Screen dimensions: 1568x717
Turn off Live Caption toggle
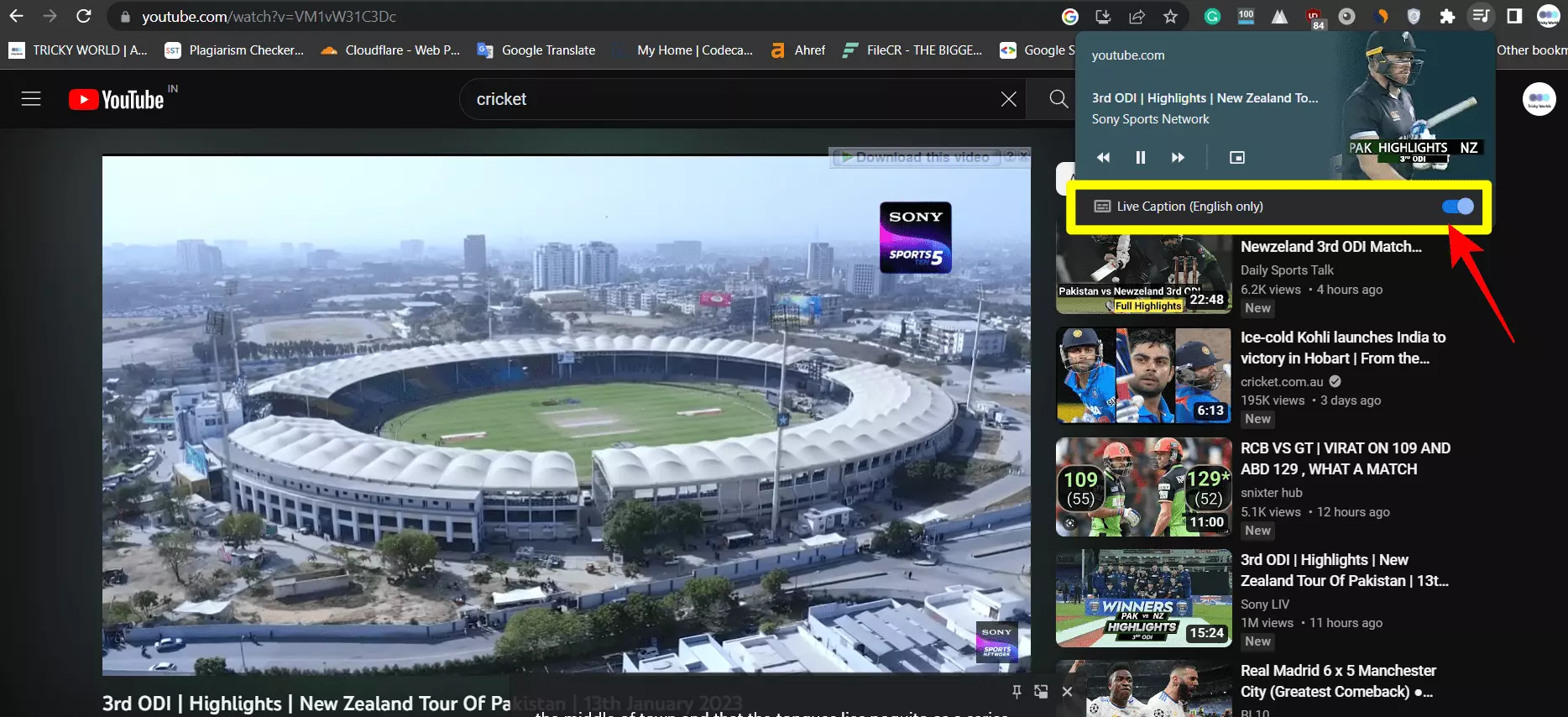pos(1458,207)
